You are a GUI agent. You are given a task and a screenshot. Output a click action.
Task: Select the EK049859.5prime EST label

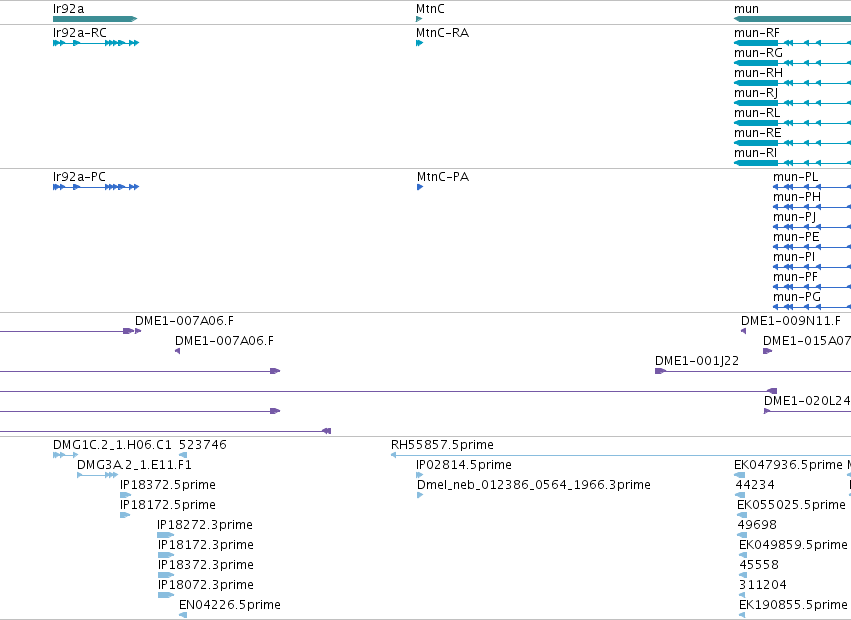pyautogui.click(x=793, y=546)
